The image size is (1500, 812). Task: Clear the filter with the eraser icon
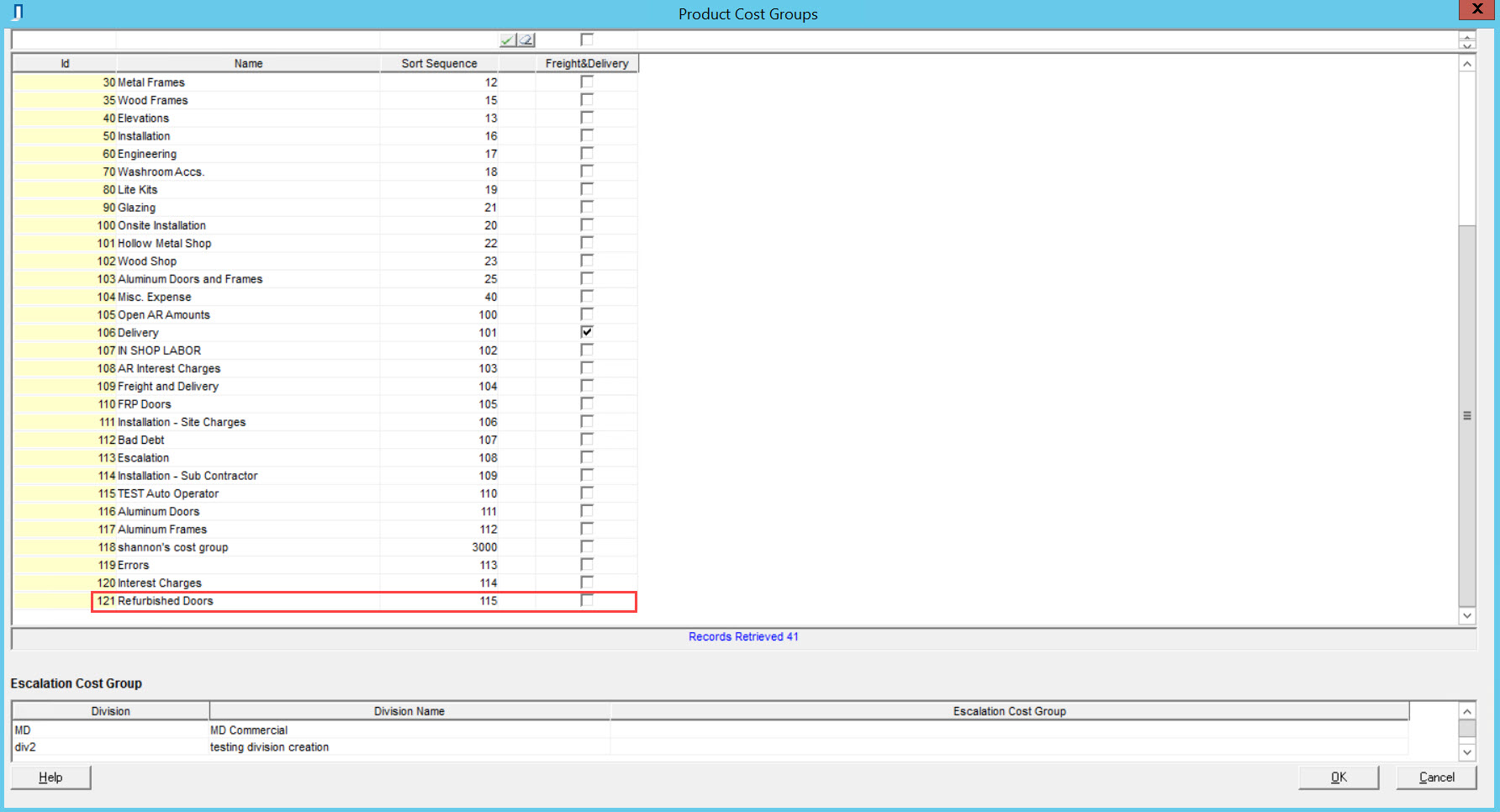526,40
